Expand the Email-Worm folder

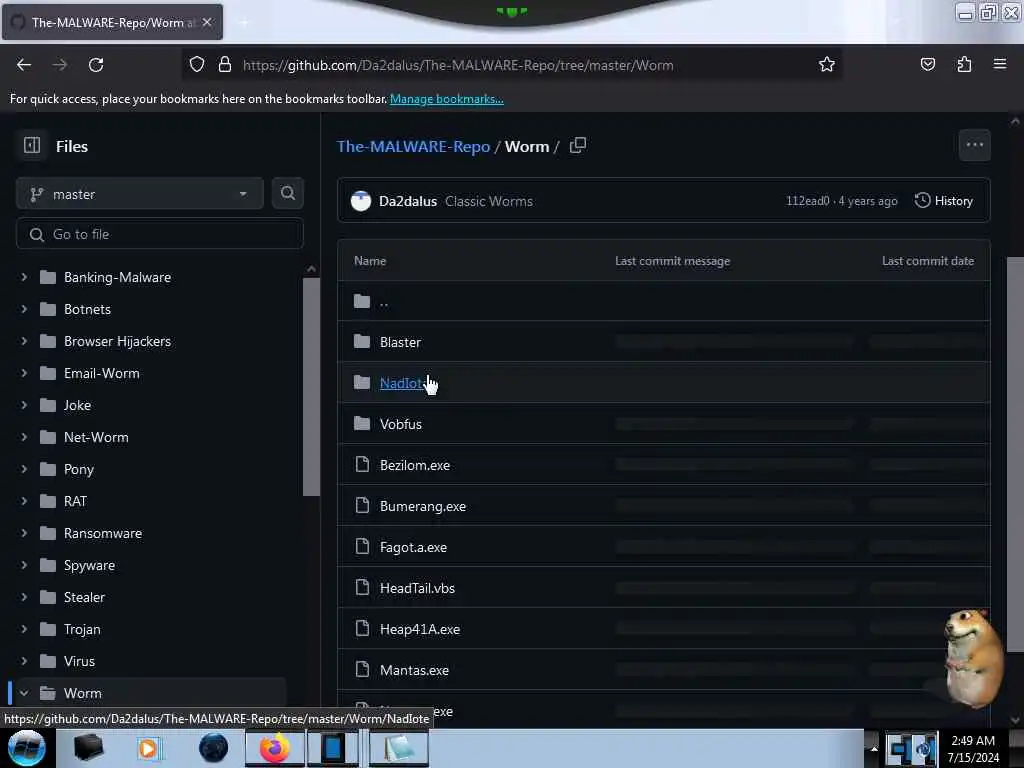pyautogui.click(x=24, y=373)
